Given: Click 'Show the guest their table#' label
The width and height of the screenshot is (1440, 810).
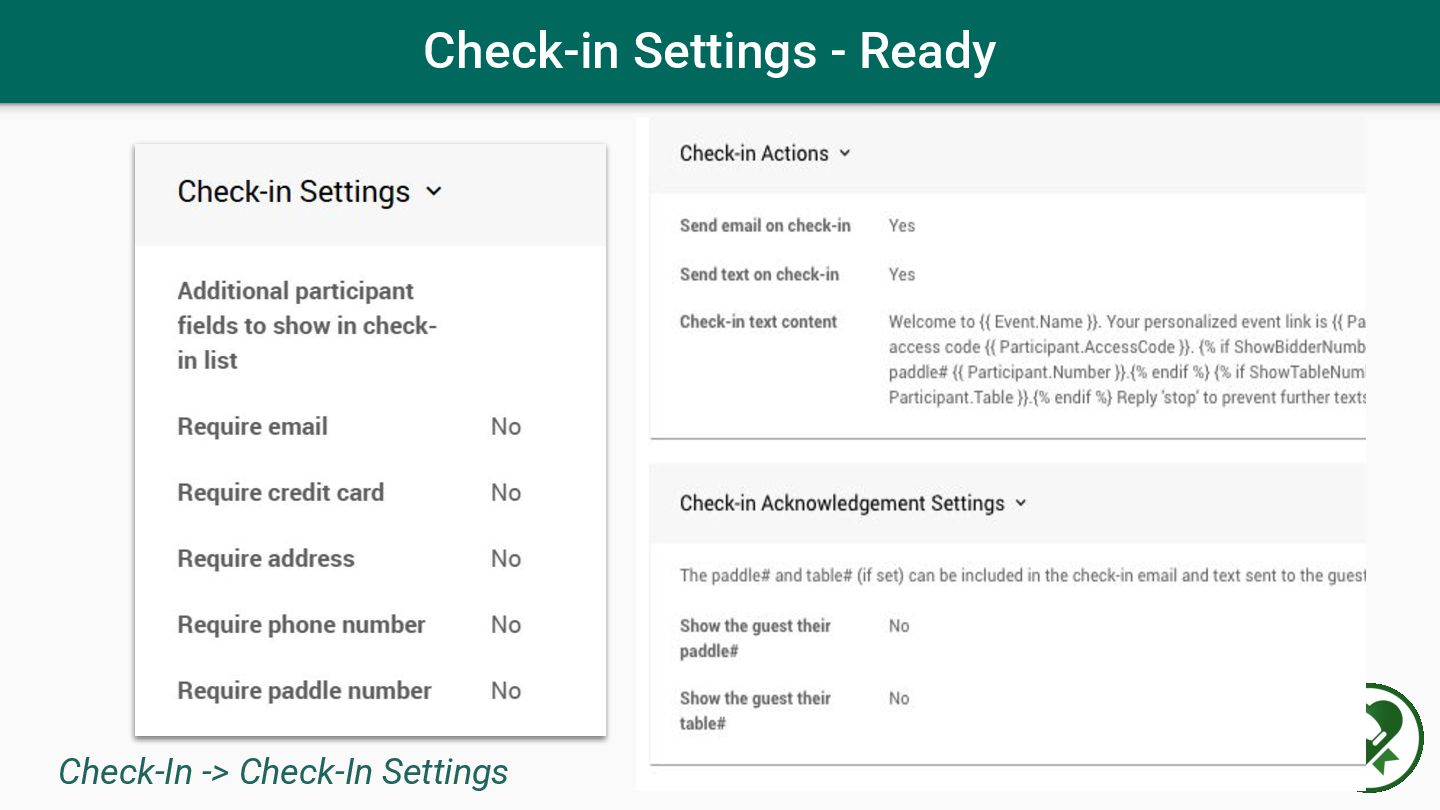Looking at the screenshot, I should click(x=755, y=711).
